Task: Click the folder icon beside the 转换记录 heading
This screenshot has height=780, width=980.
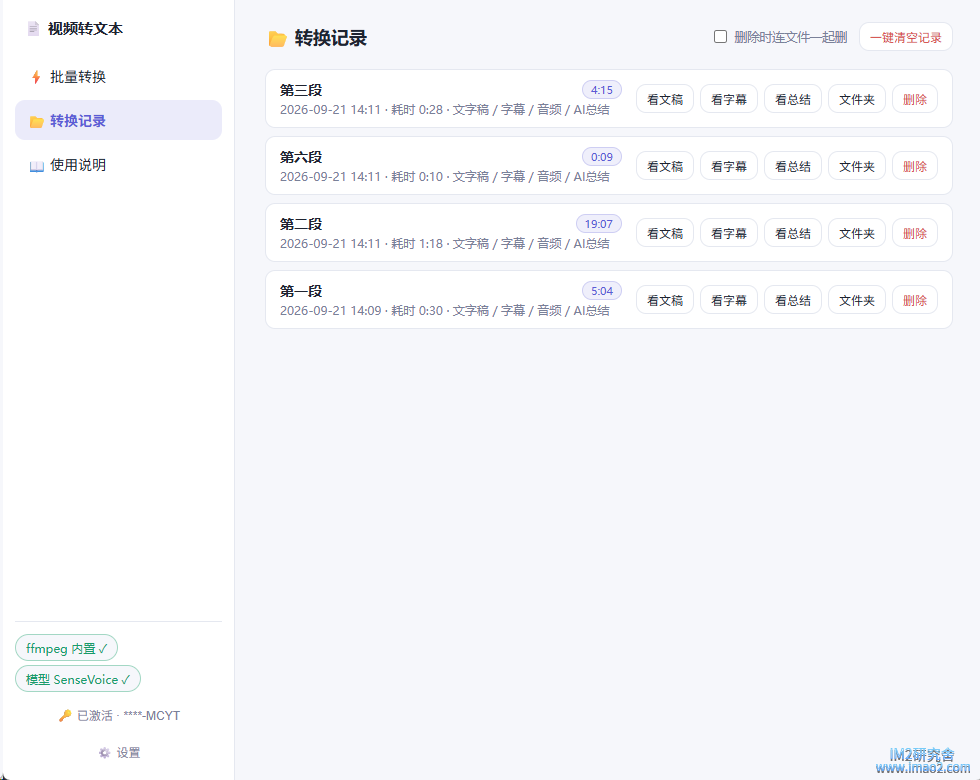Action: pyautogui.click(x=278, y=39)
